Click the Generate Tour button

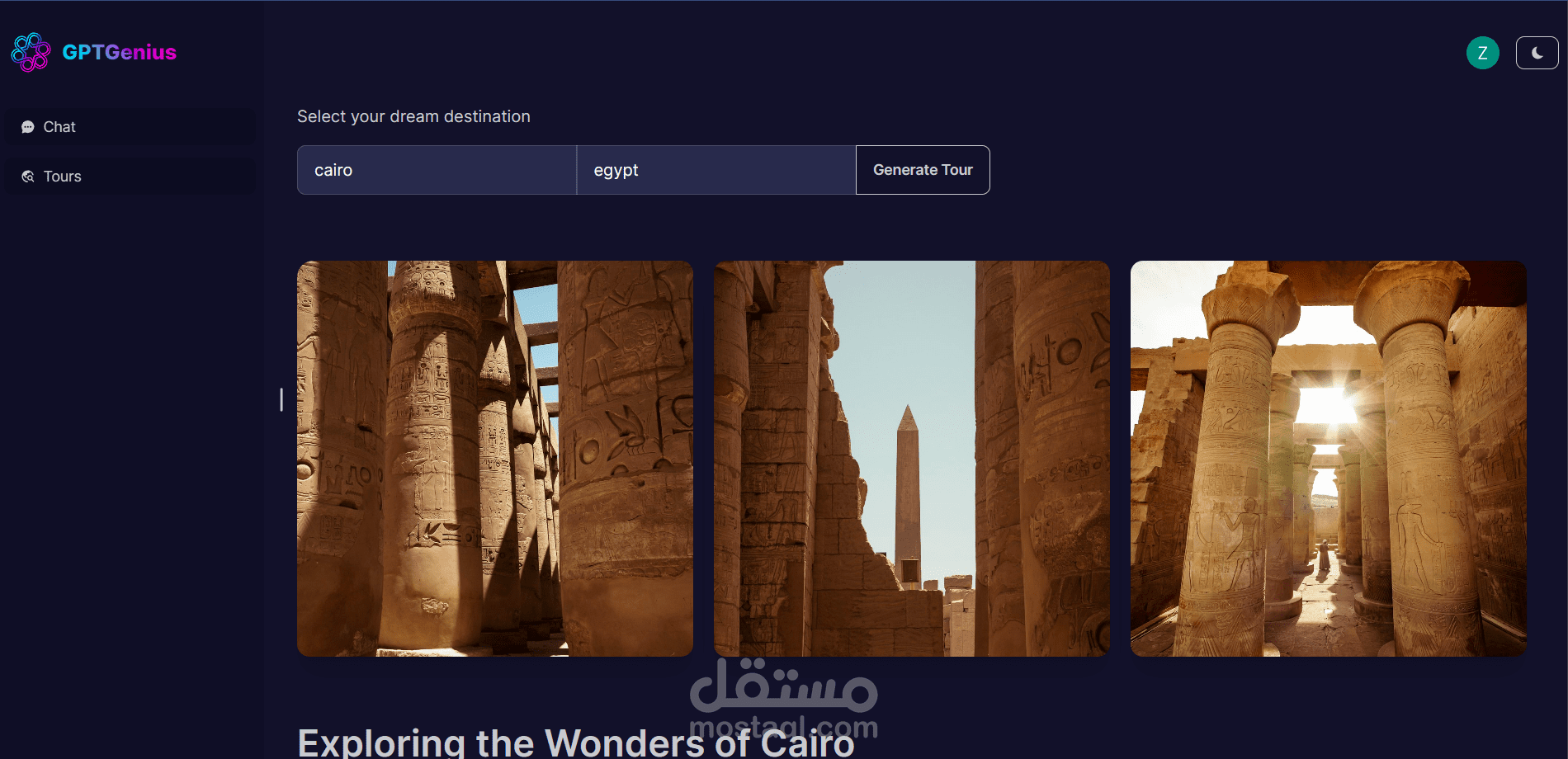pyautogui.click(x=923, y=170)
